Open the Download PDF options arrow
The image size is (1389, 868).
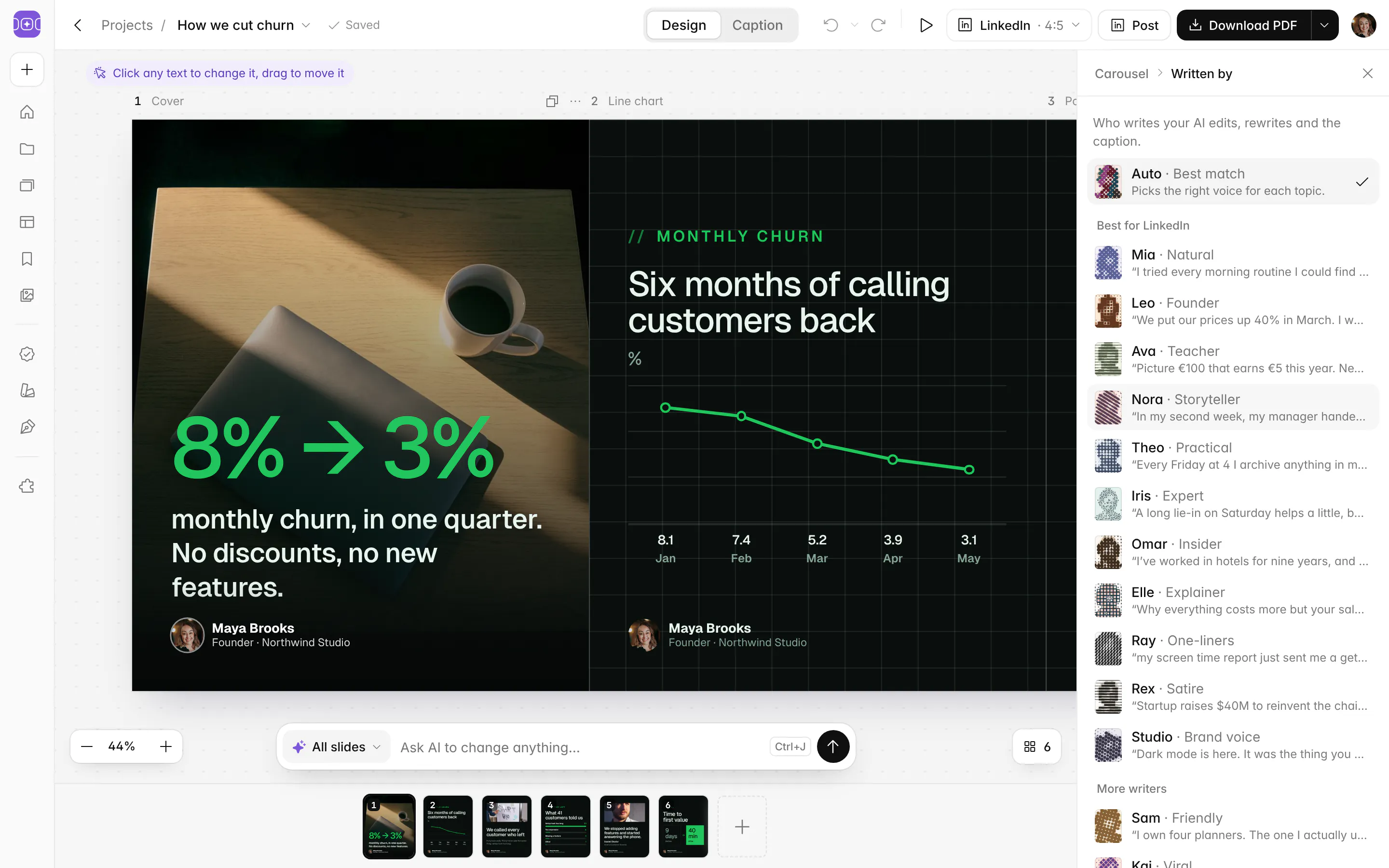[x=1325, y=25]
